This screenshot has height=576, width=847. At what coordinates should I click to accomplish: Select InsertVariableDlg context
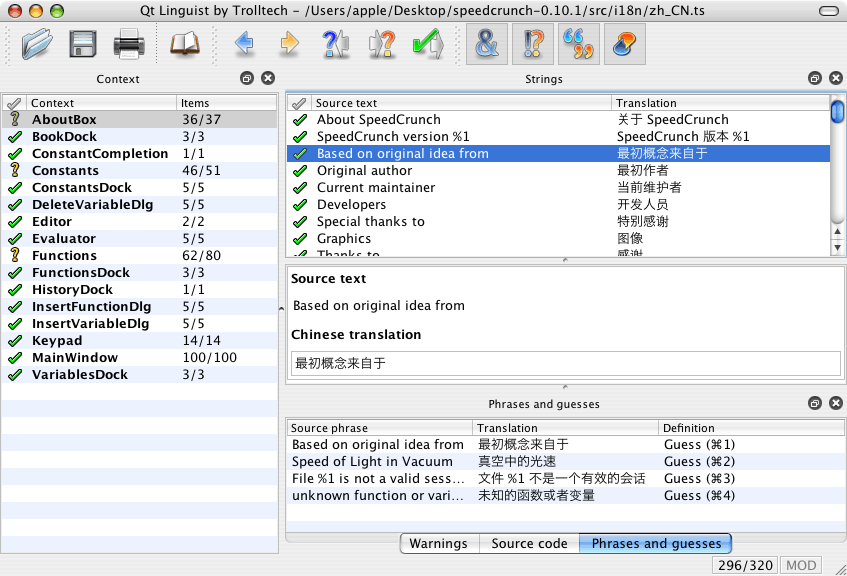pos(139,324)
